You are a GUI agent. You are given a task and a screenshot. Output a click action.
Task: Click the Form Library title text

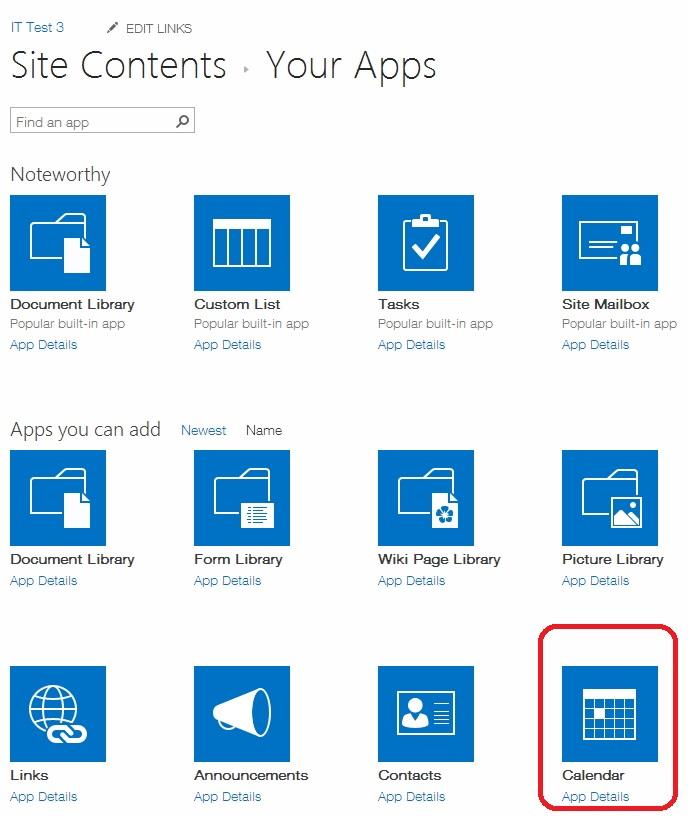[238, 560]
